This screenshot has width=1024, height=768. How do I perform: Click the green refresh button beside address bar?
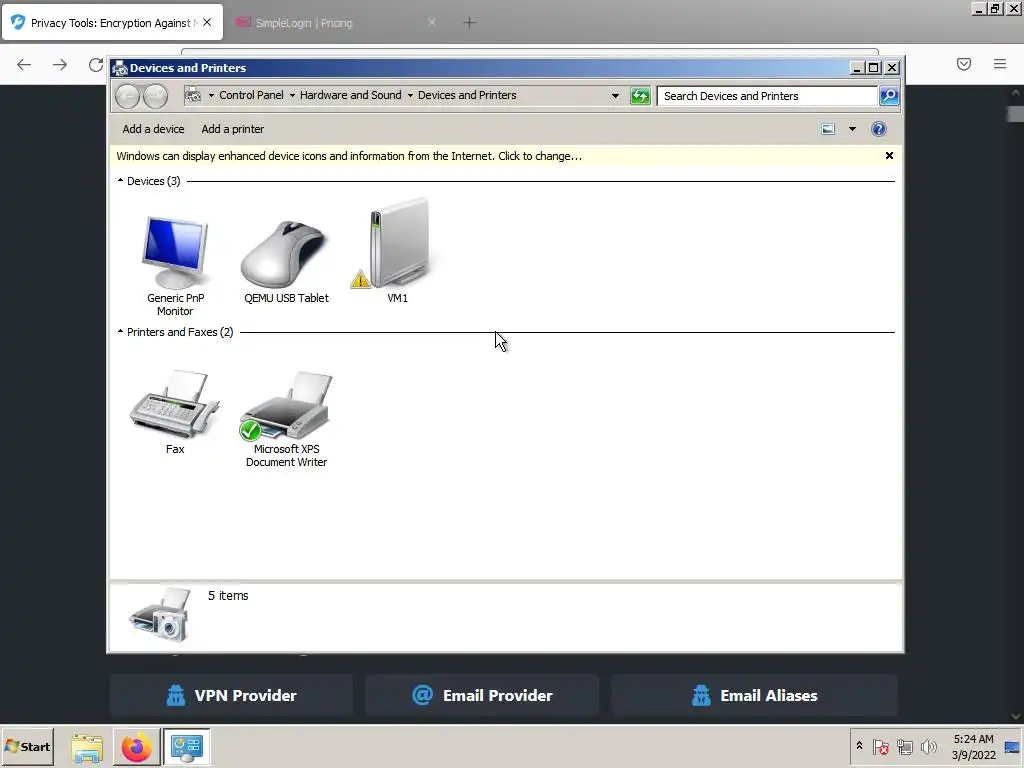pos(640,96)
